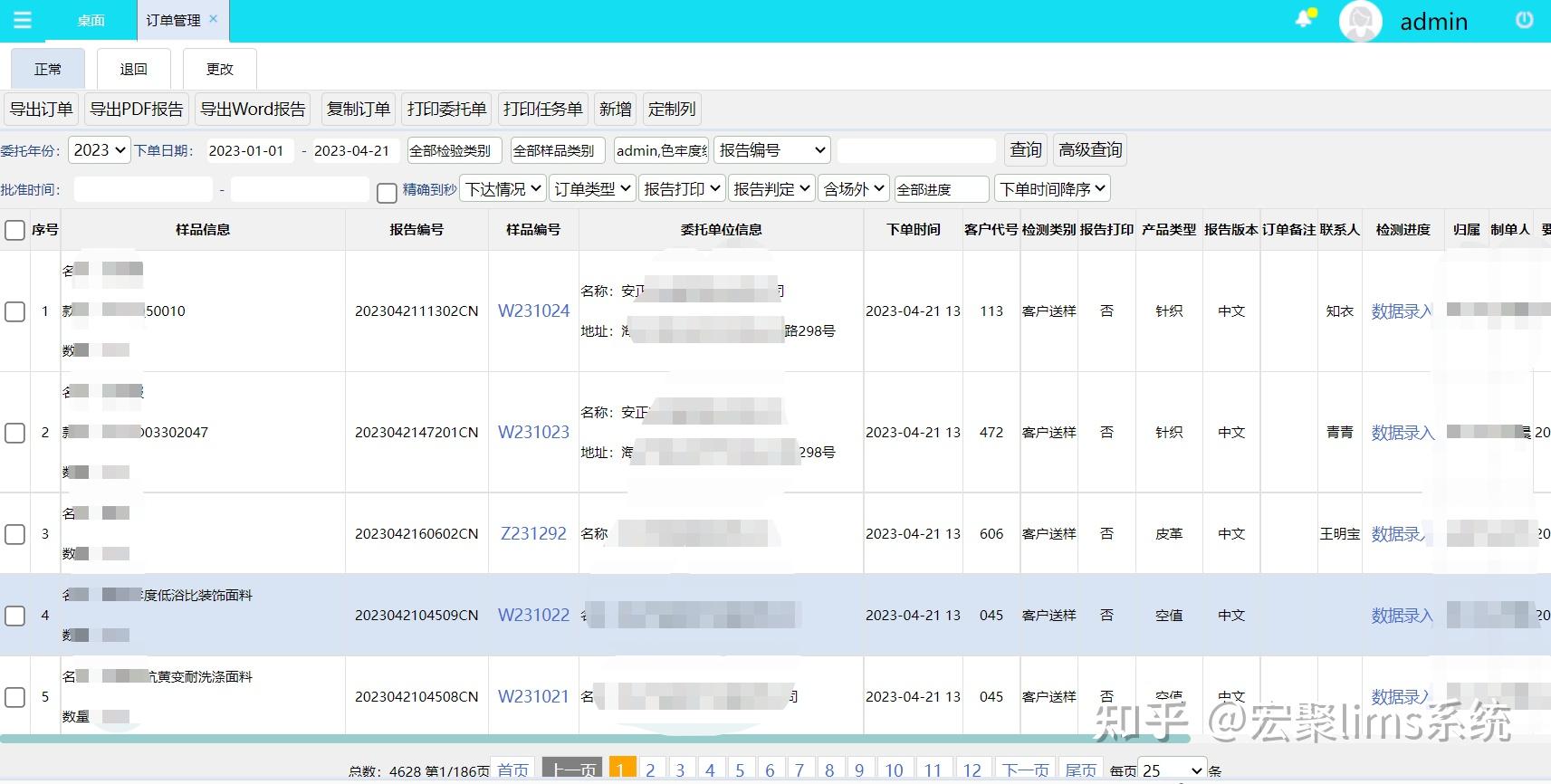1551x784 pixels.
Task: Switch to the 更改 status tab
Action: tap(219, 69)
